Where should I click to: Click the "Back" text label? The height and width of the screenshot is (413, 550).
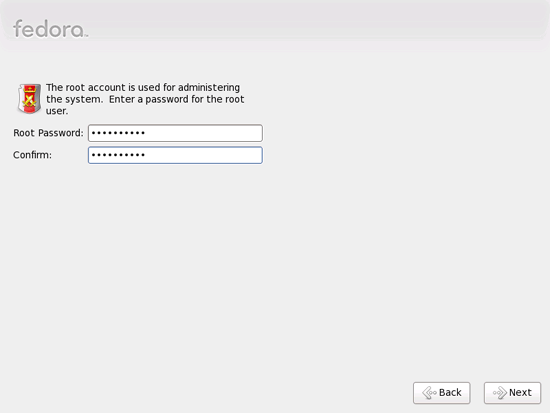[450, 393]
